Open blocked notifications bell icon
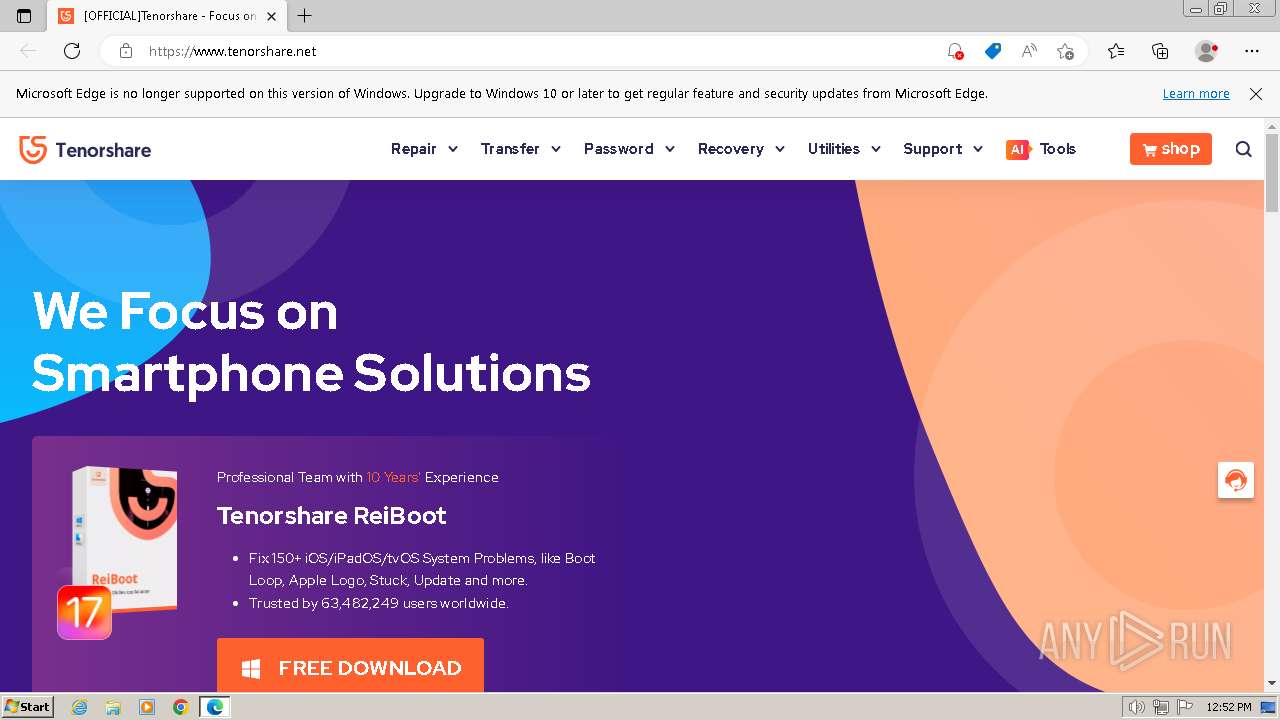Viewport: 1280px width, 720px height. point(955,51)
